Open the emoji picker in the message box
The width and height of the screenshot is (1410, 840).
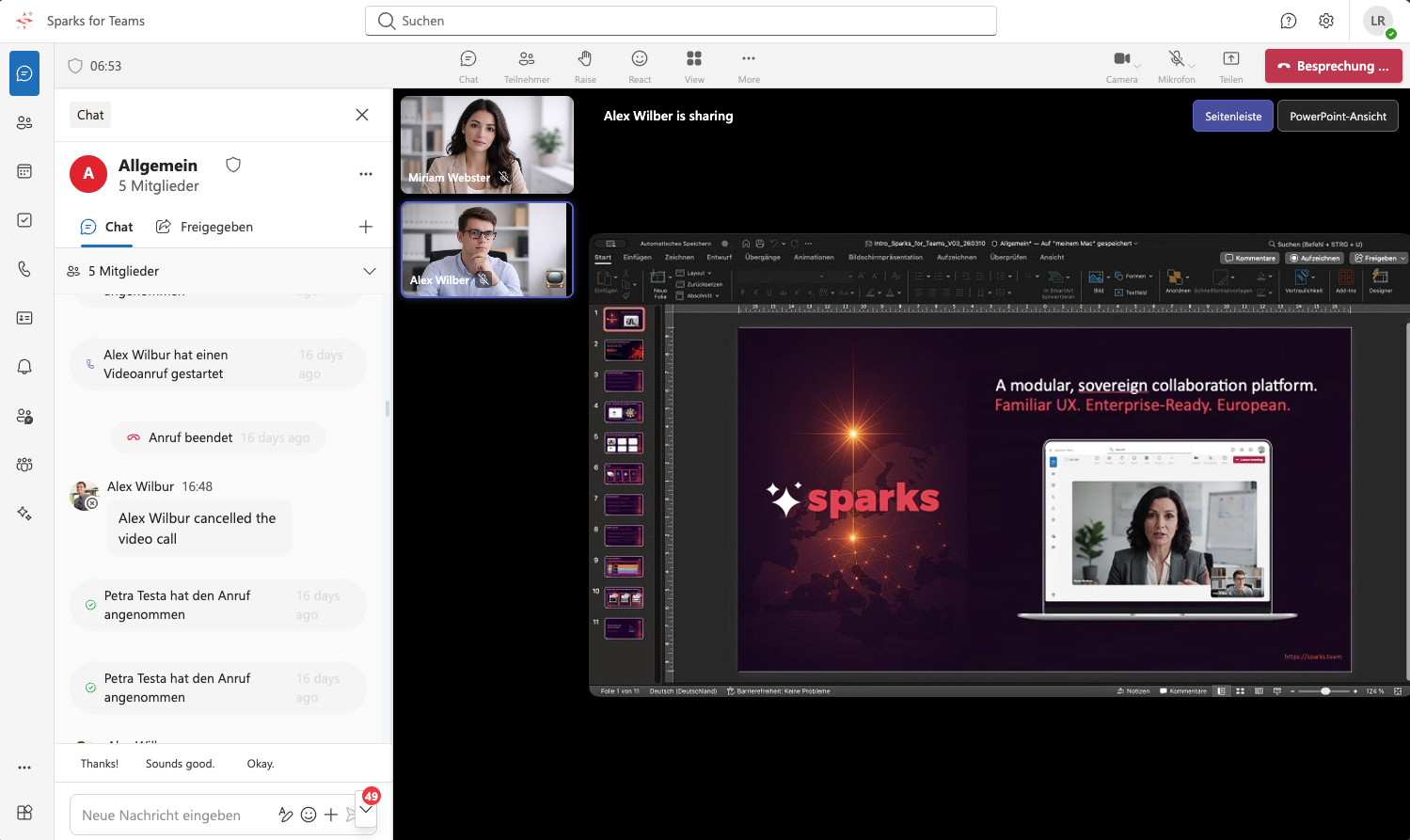(x=309, y=815)
